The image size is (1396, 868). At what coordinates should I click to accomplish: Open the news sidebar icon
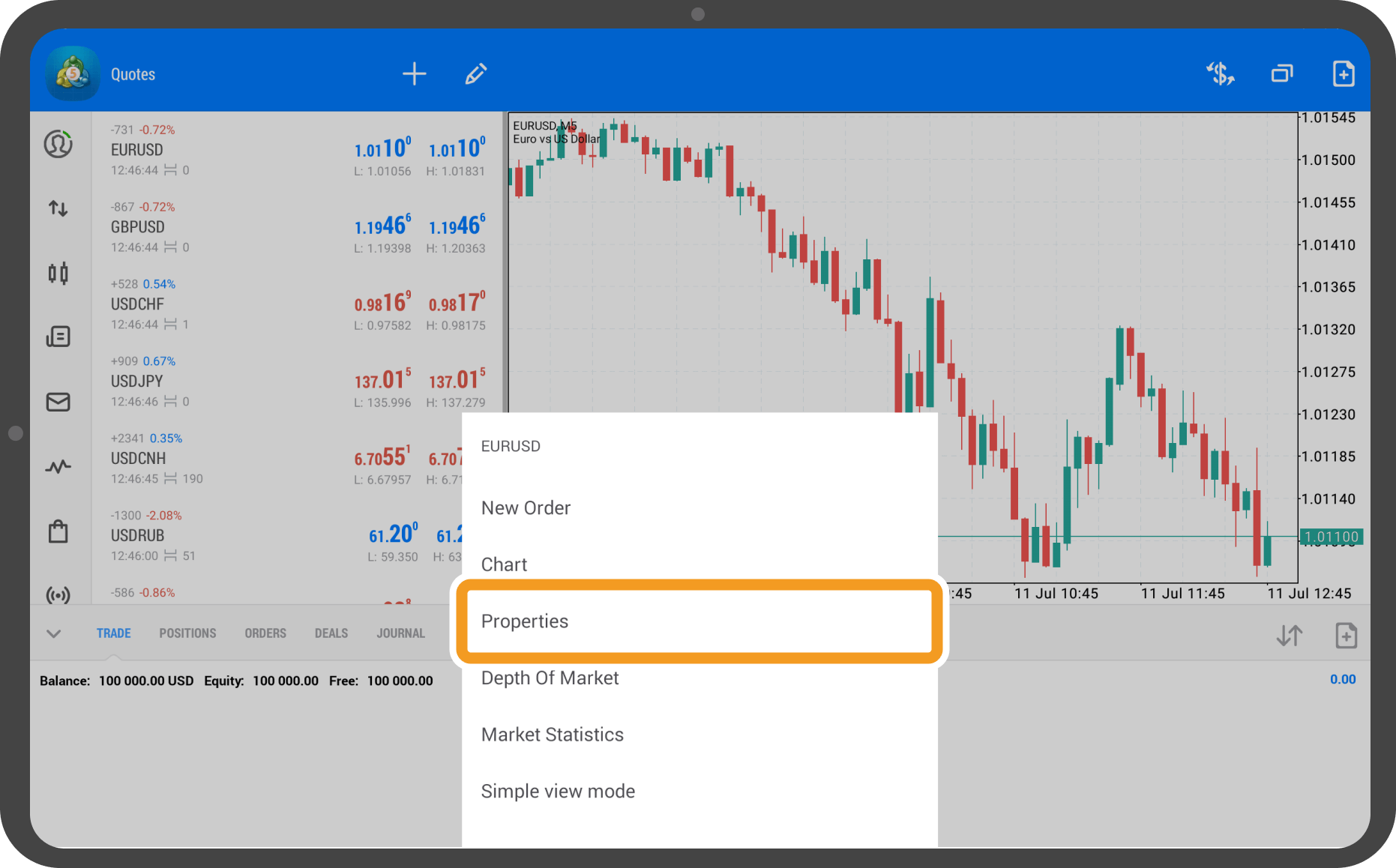click(x=58, y=337)
